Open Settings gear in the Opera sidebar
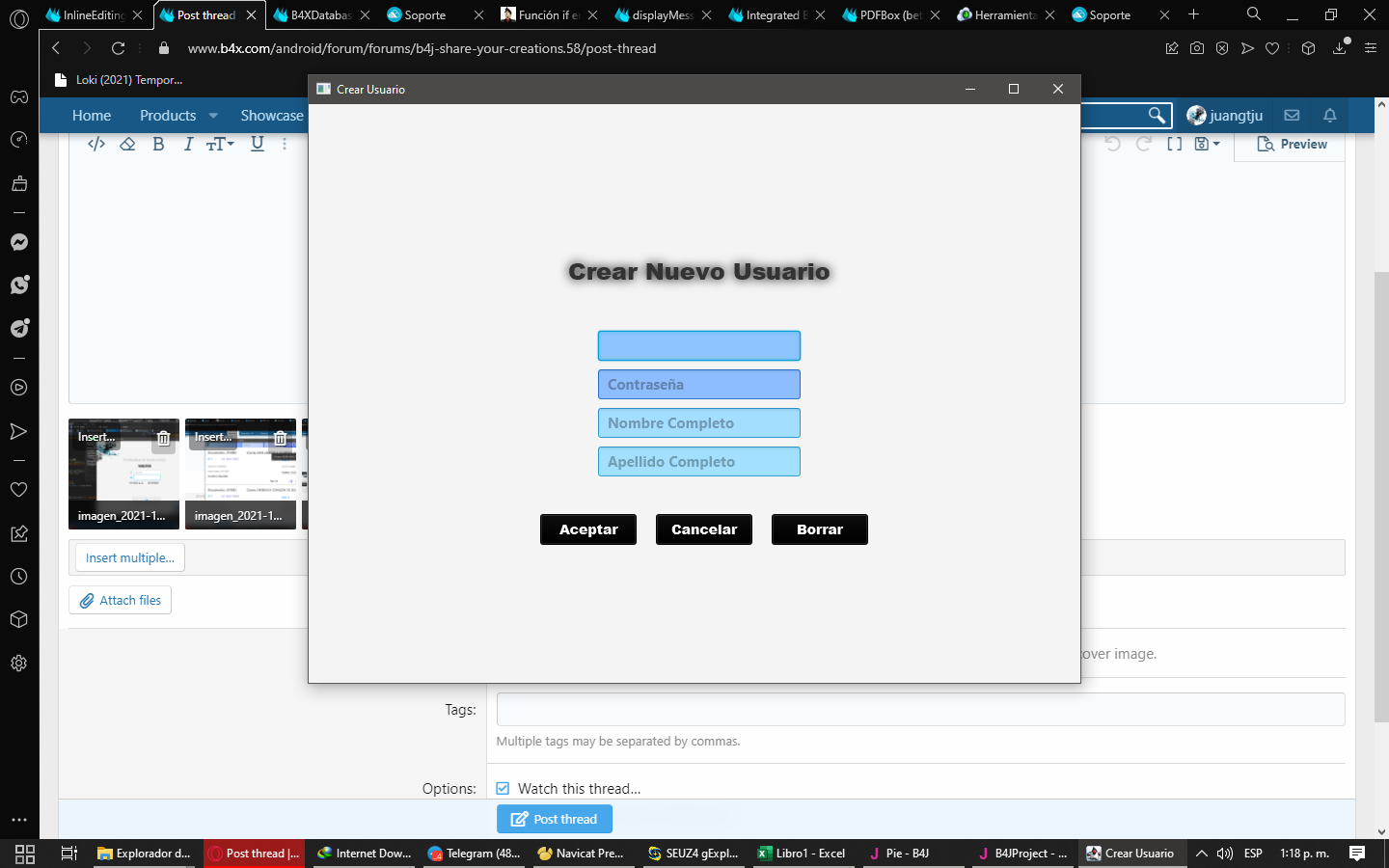Screen dimensions: 1389x868 tap(19, 664)
